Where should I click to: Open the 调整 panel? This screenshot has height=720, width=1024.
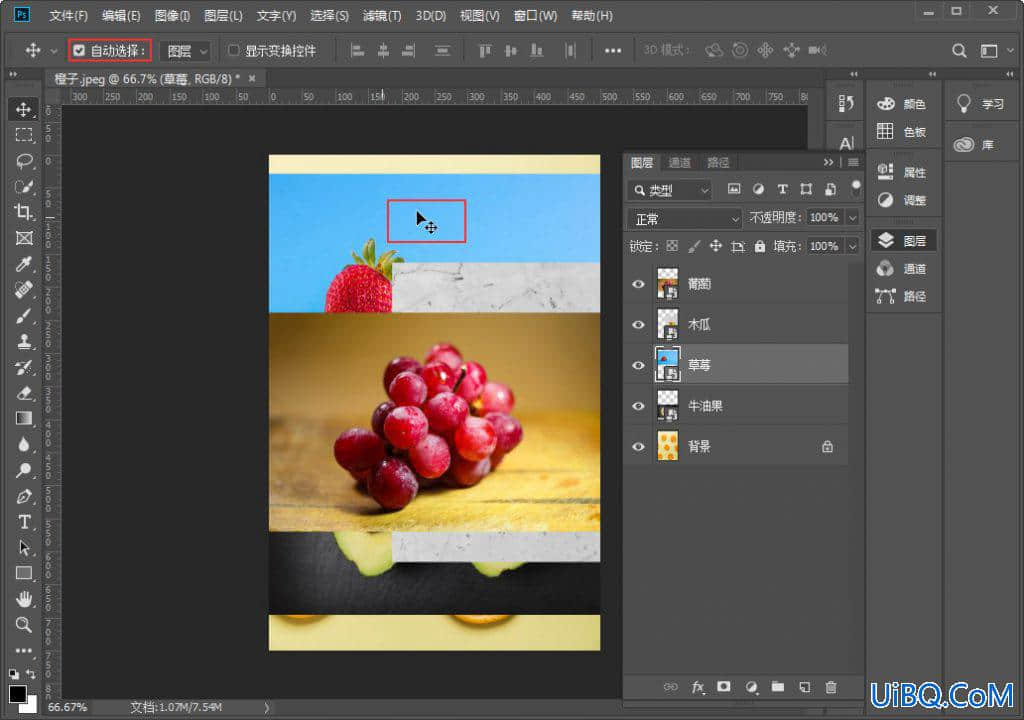click(902, 200)
